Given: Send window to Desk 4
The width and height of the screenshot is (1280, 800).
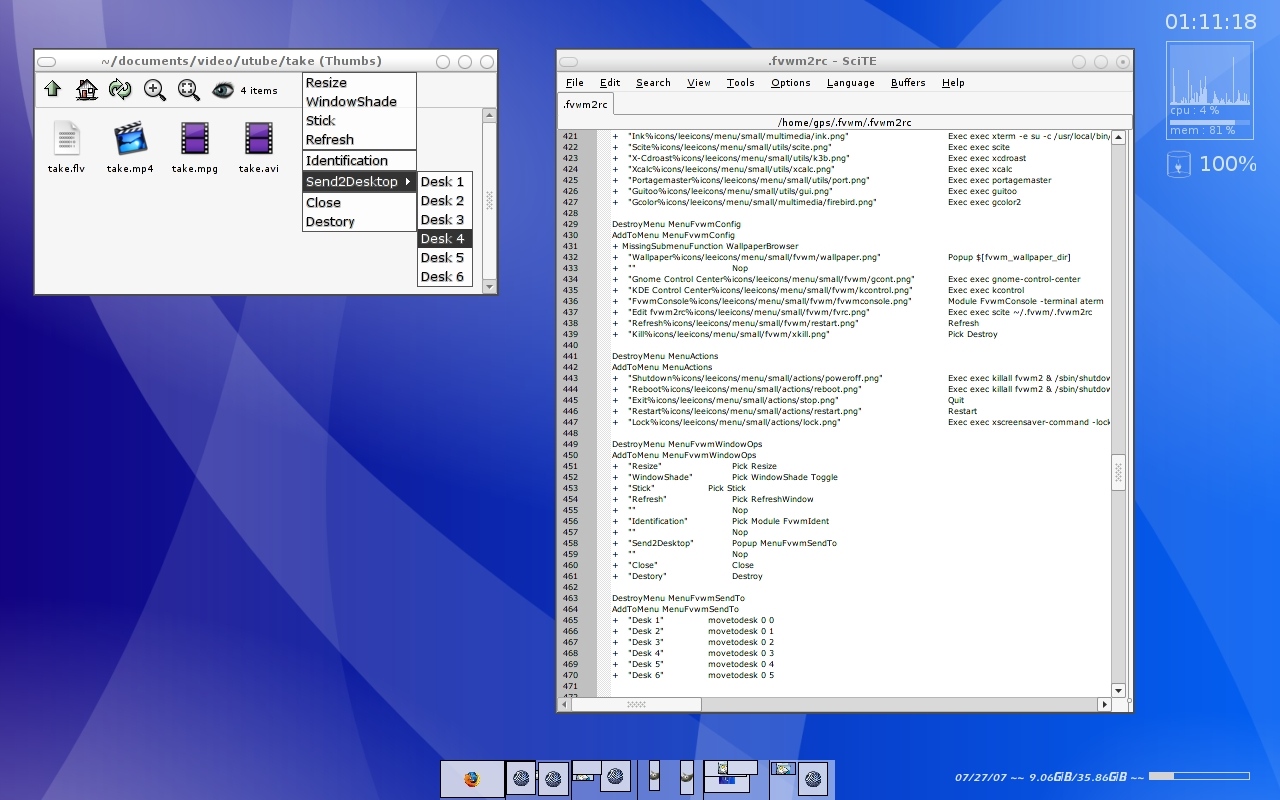Looking at the screenshot, I should pyautogui.click(x=445, y=239).
